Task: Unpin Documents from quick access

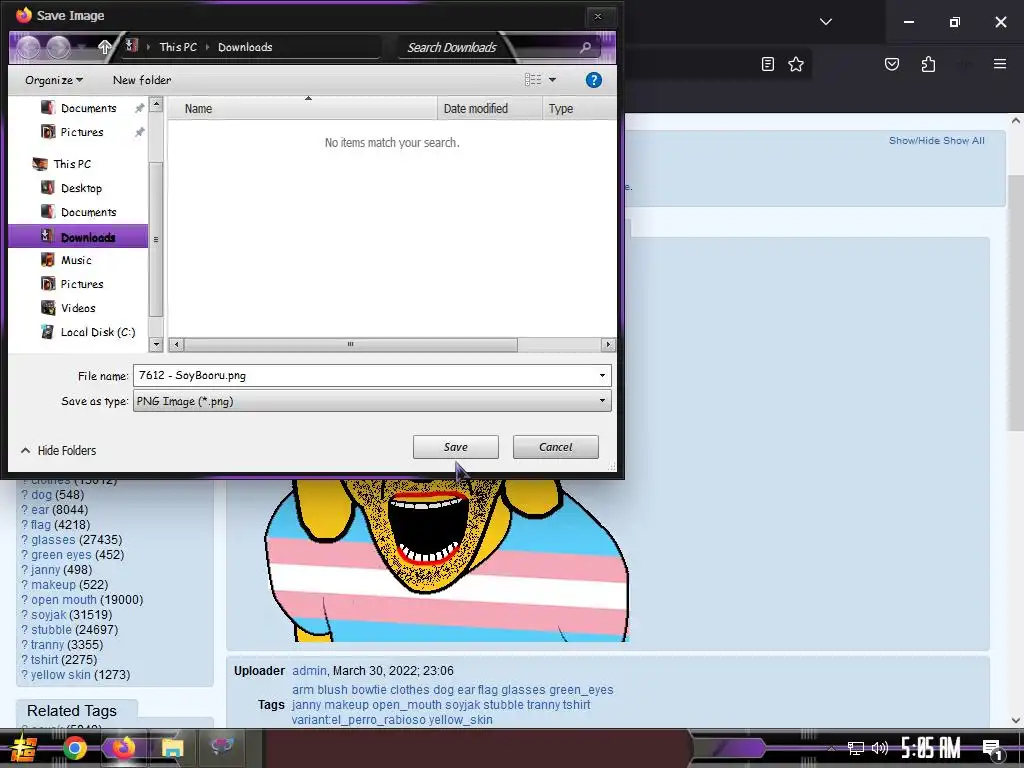Action: point(139,108)
